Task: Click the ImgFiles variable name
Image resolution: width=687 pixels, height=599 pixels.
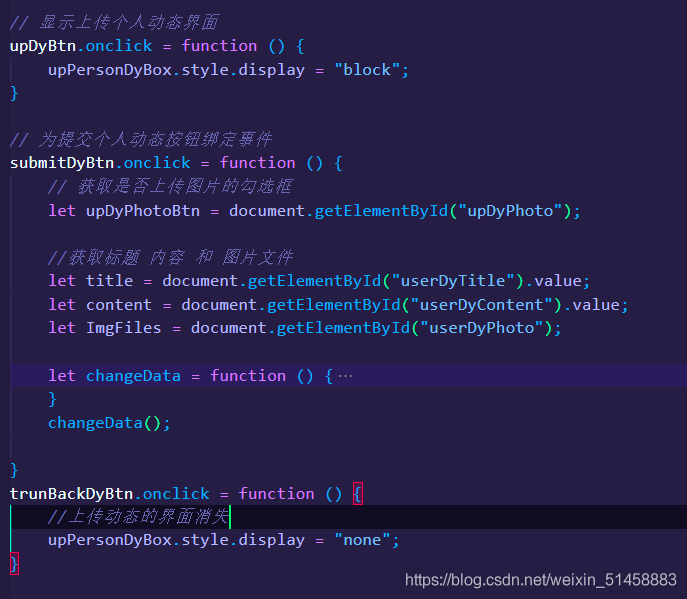Action: pyautogui.click(x=124, y=328)
